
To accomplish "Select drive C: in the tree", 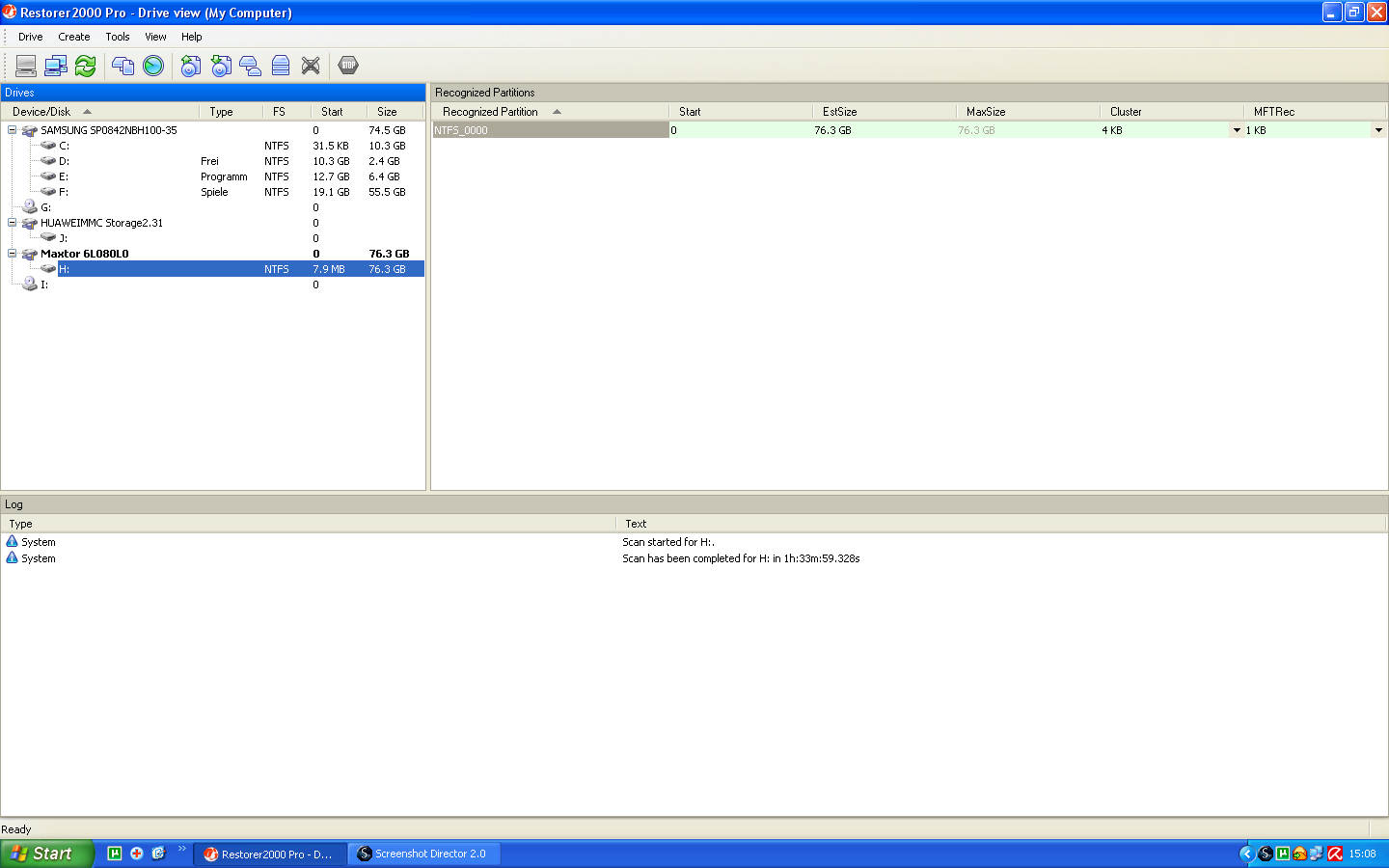I will (64, 146).
